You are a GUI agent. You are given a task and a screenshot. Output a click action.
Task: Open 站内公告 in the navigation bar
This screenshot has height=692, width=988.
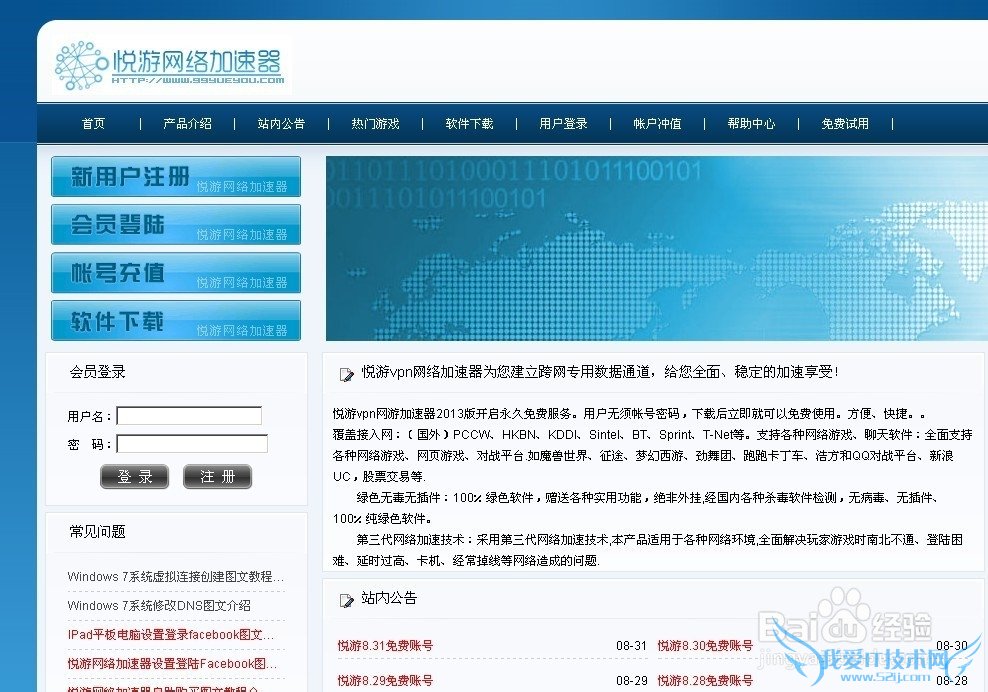(281, 124)
